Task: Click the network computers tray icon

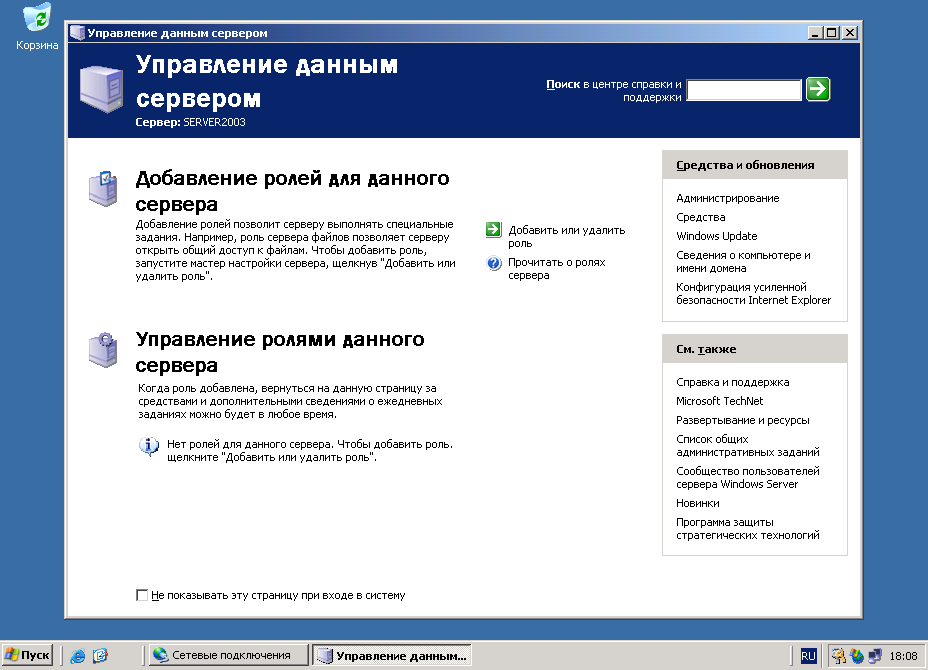Action: coord(875,656)
